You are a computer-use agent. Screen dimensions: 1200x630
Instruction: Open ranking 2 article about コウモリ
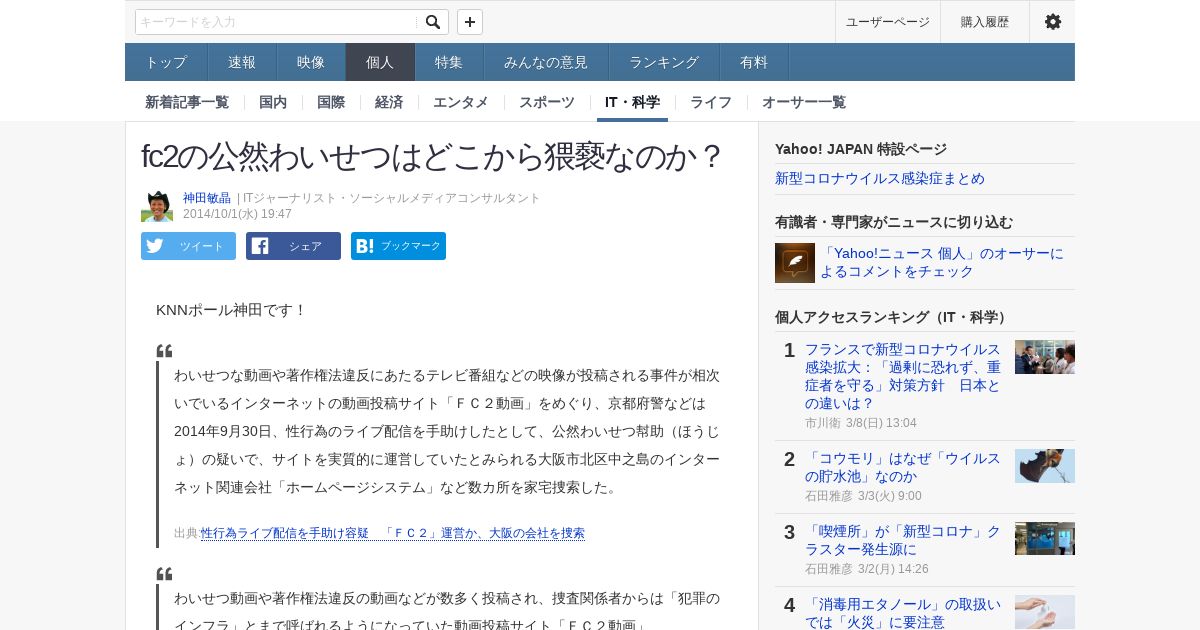click(903, 467)
